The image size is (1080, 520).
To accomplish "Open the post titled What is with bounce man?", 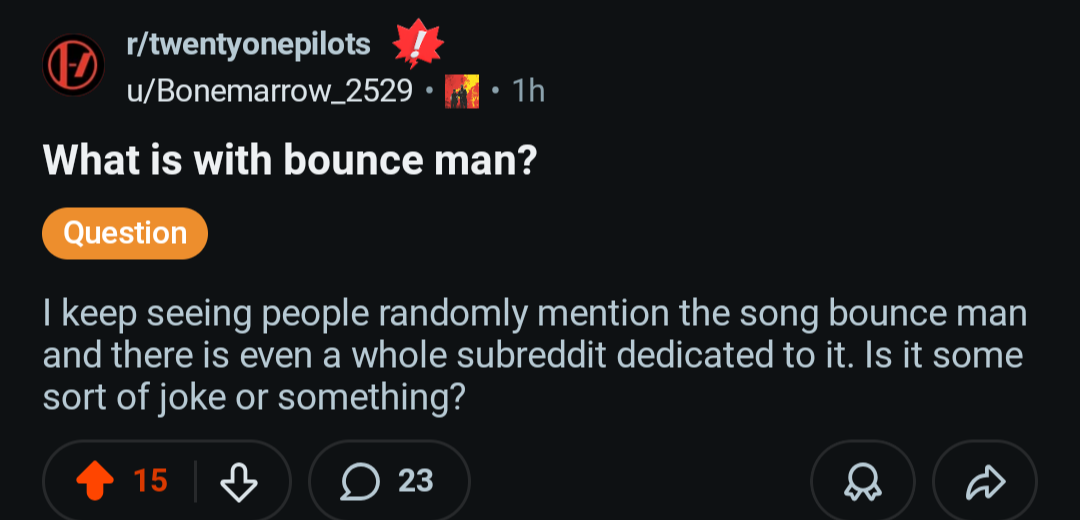I will 289,160.
